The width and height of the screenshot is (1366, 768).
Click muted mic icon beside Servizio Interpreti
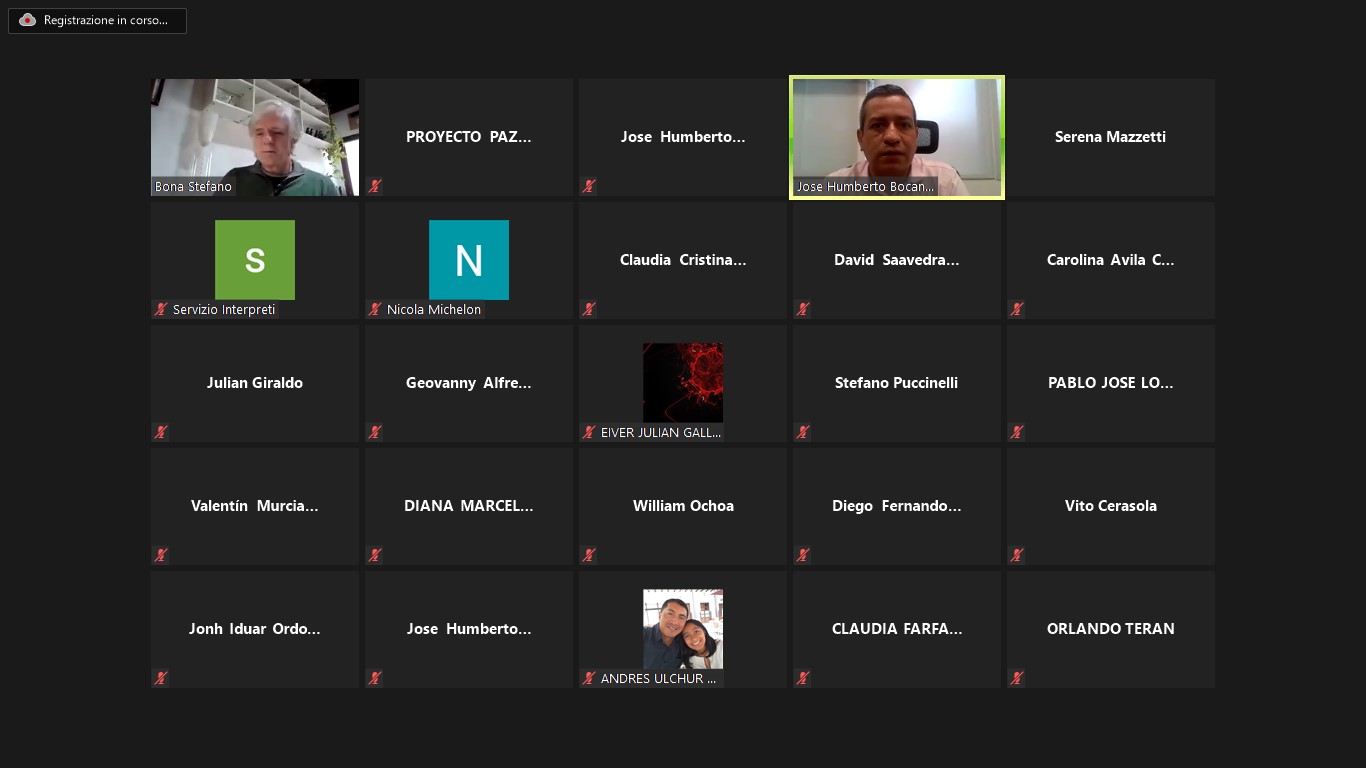click(161, 309)
